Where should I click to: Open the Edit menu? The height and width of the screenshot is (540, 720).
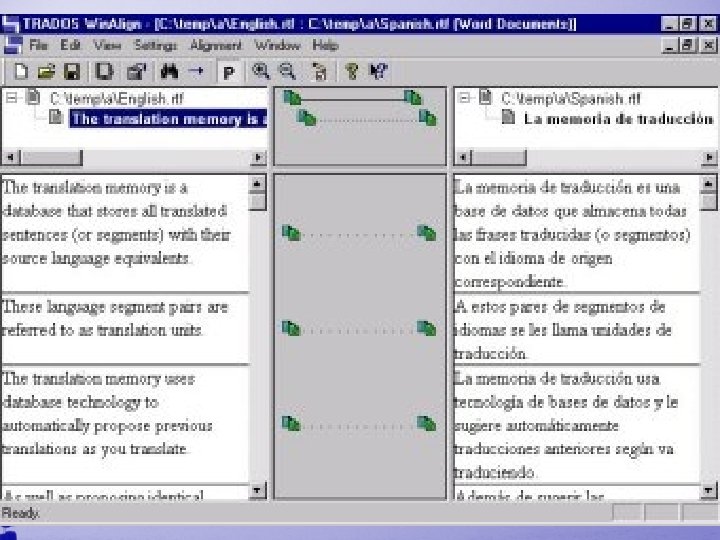click(x=70, y=45)
